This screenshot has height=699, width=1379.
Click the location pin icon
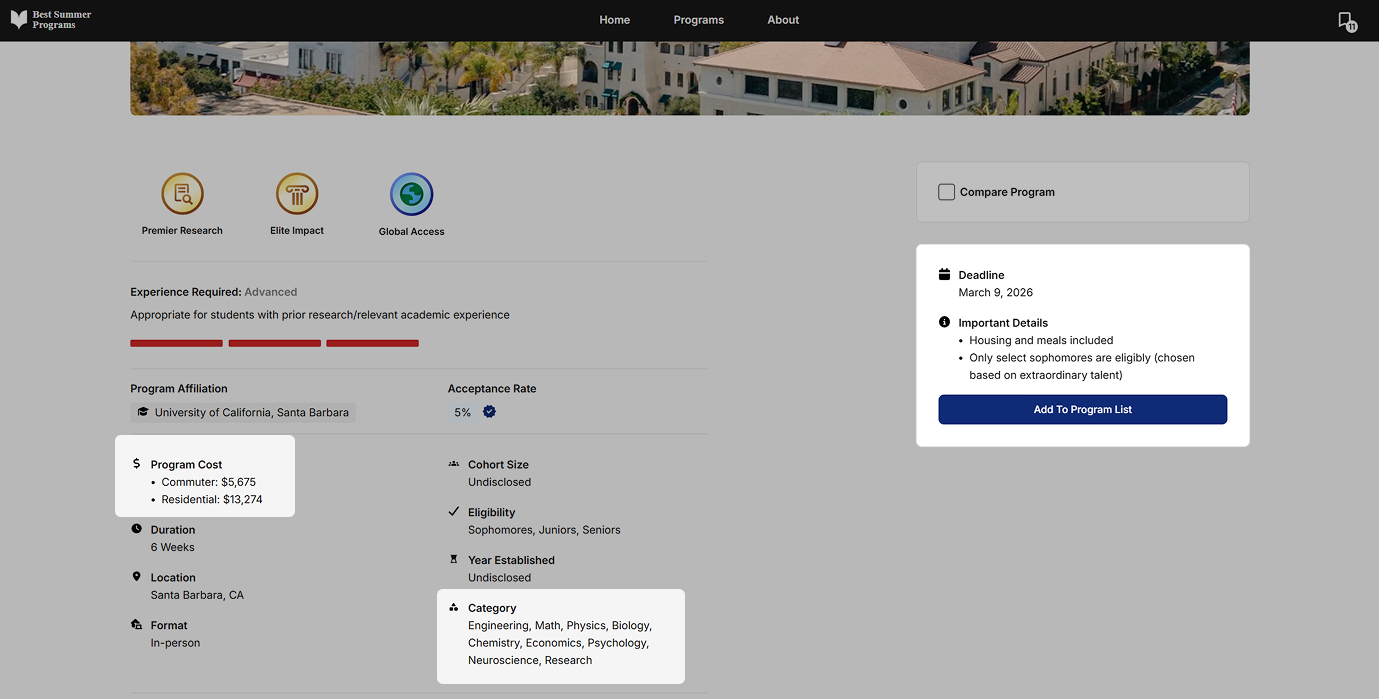(137, 577)
